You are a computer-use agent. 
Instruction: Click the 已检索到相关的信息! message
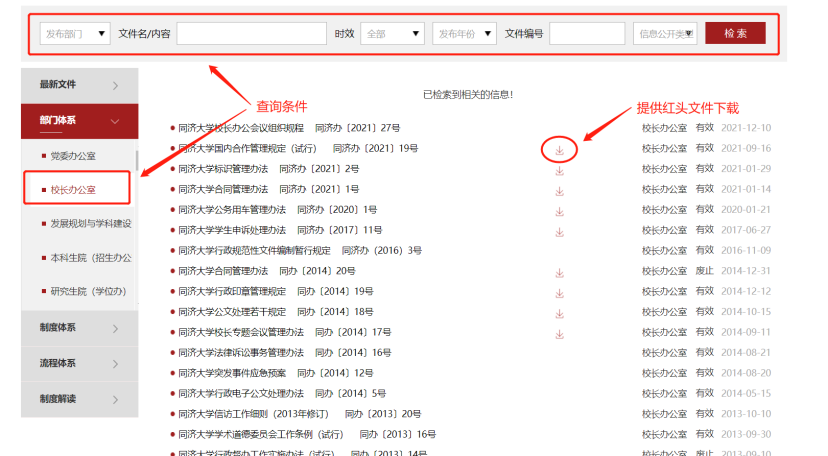pos(468,94)
